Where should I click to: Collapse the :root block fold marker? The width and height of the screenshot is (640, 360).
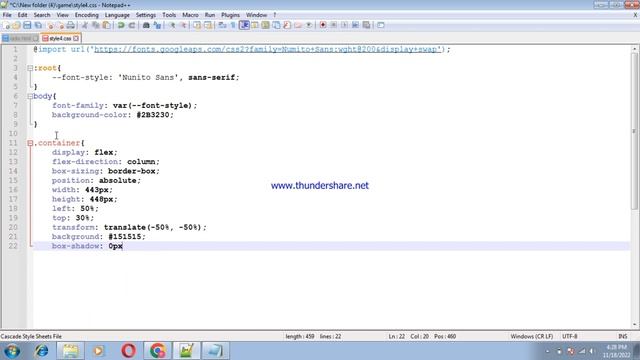30,68
